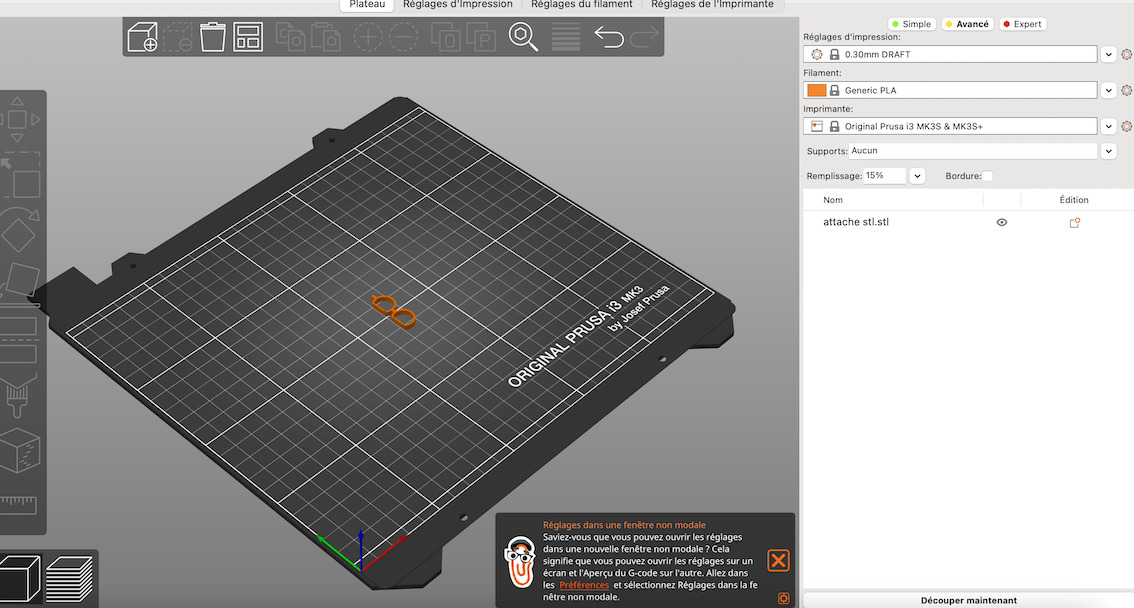Click the Remove instance minus icon
The width and height of the screenshot is (1134, 608).
[404, 37]
